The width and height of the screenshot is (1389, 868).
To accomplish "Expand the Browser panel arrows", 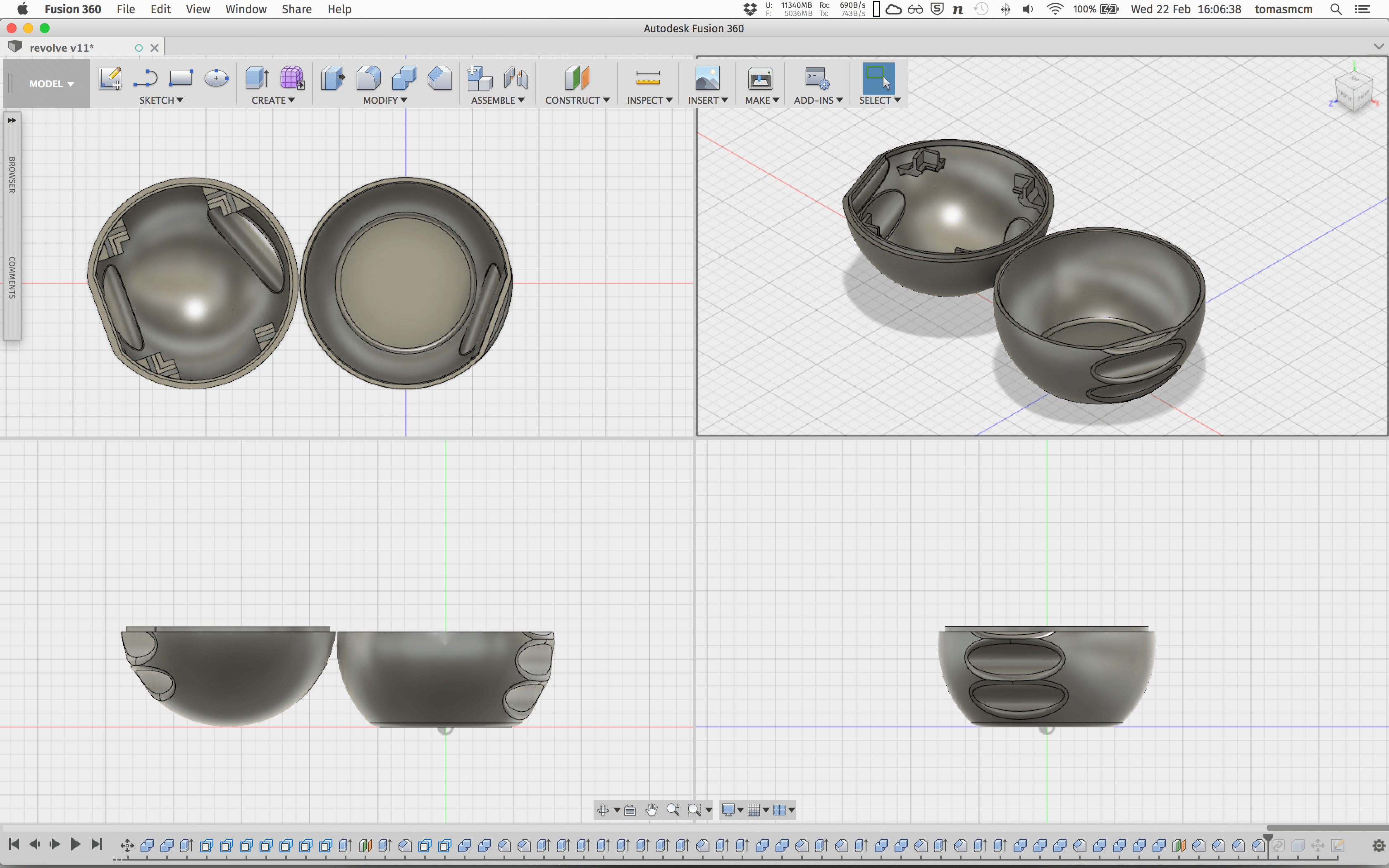I will [x=12, y=120].
